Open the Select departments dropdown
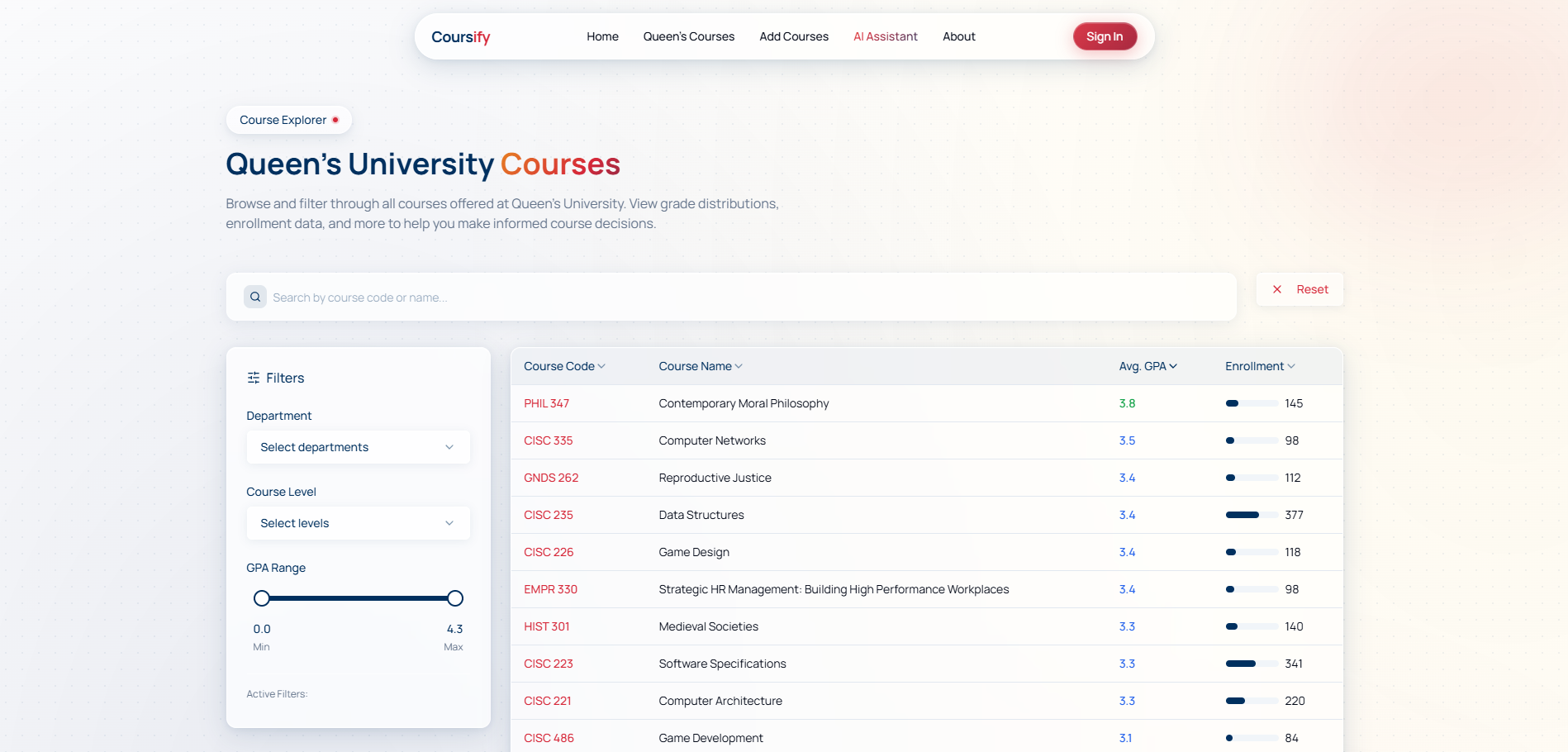1568x752 pixels. [358, 447]
